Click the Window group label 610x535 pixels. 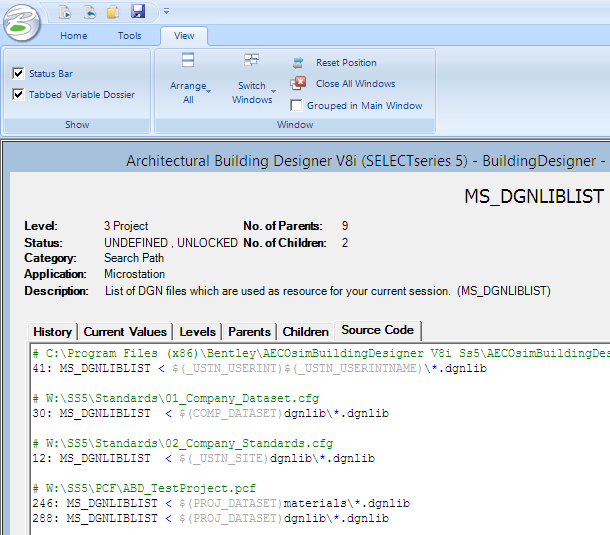point(295,125)
